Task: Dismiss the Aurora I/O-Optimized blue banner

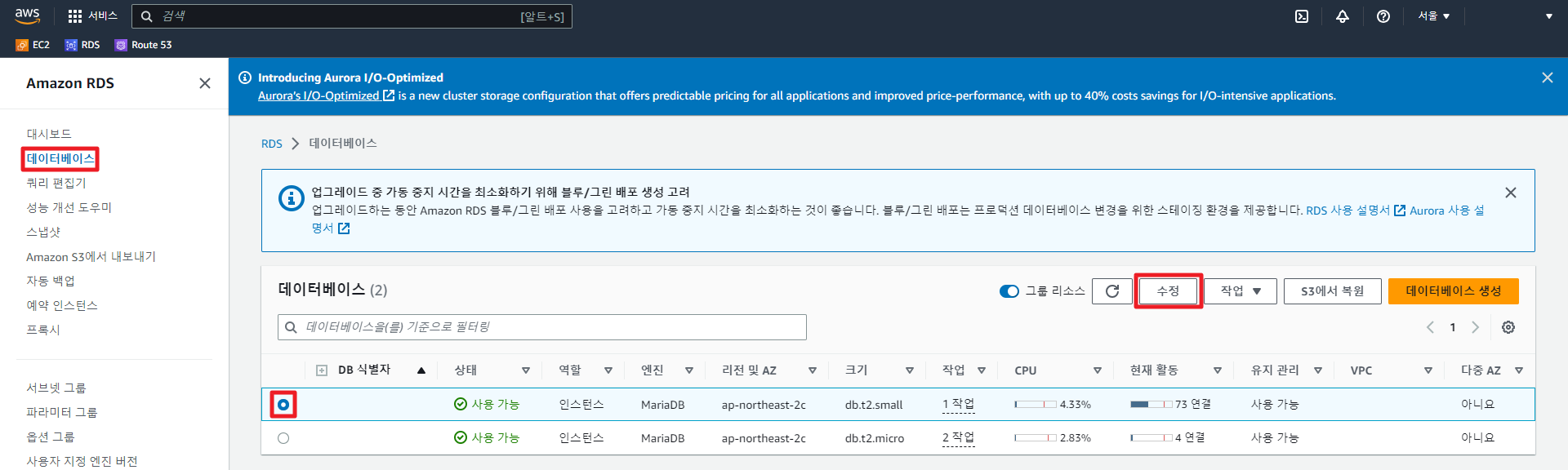Action: click(1548, 78)
